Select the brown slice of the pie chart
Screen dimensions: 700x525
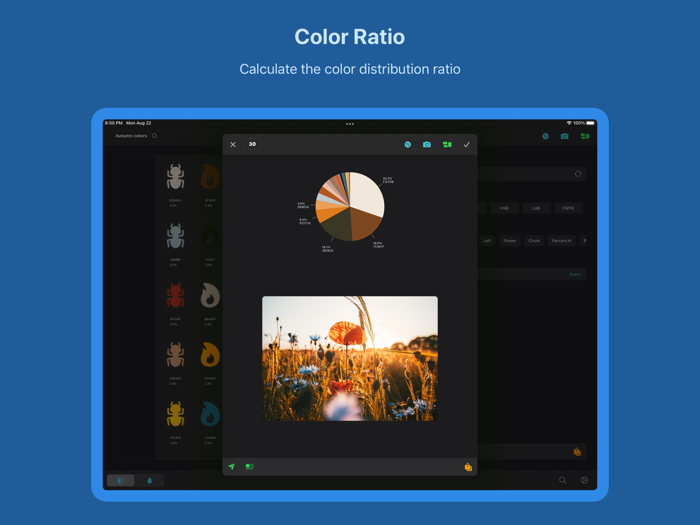[x=364, y=224]
